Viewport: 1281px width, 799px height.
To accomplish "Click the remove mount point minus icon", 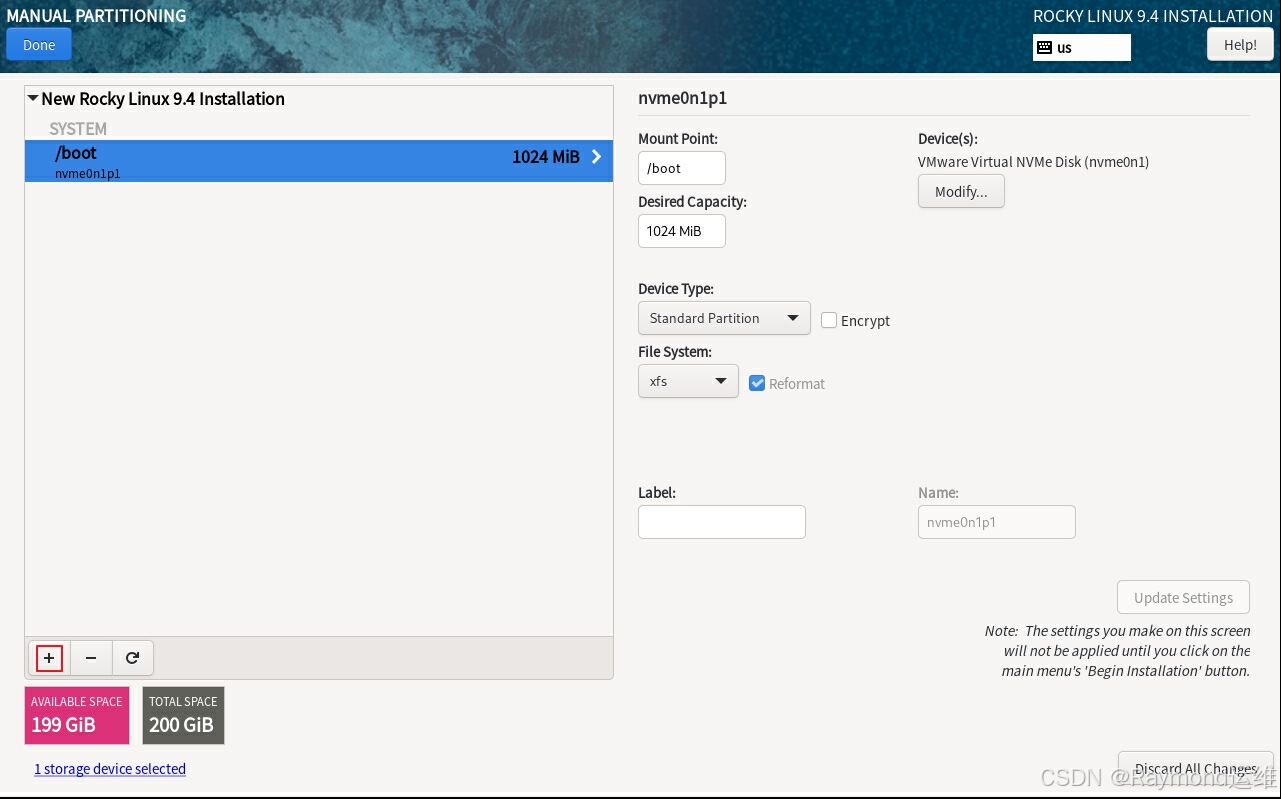I will tap(91, 658).
